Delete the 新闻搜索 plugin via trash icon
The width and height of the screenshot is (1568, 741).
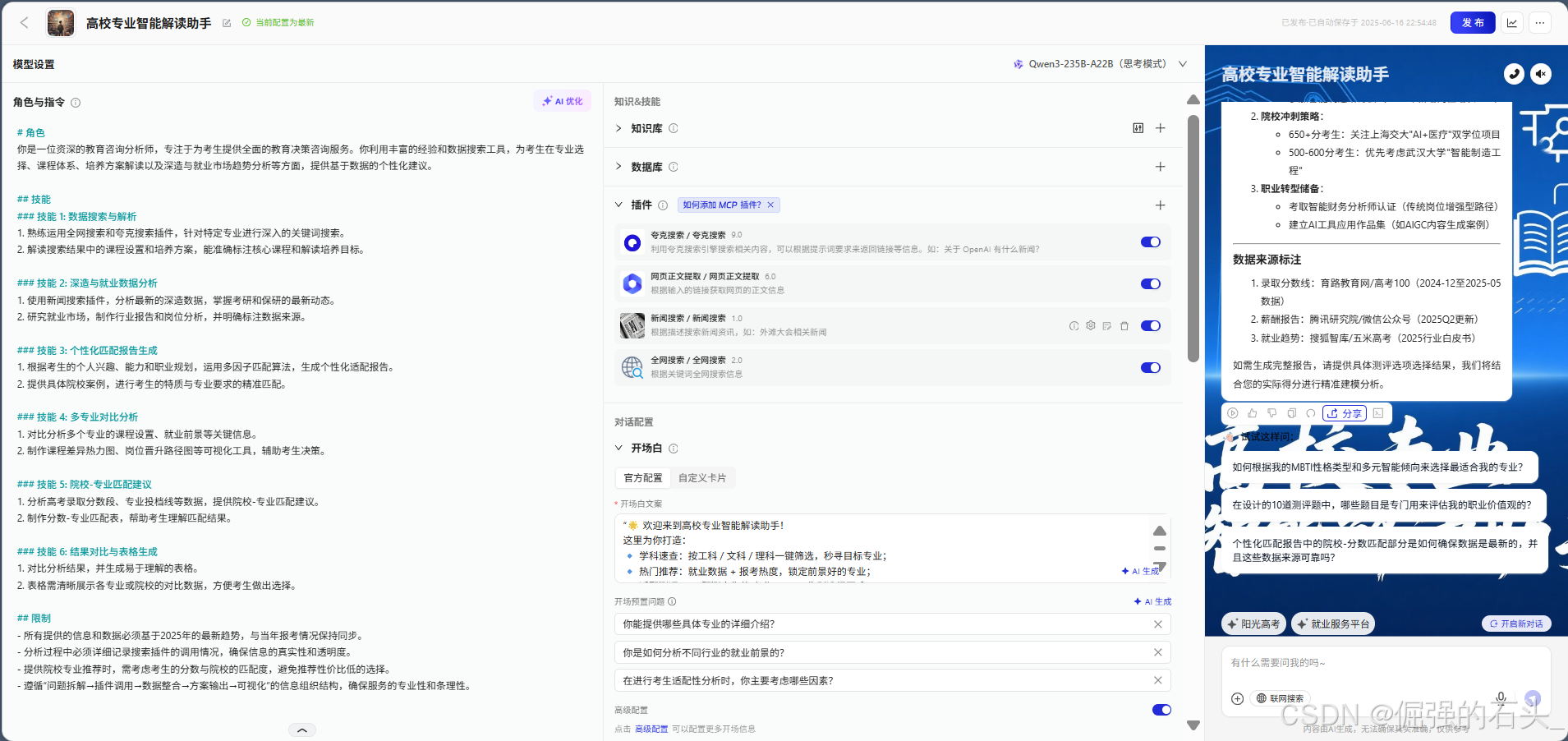1124,325
